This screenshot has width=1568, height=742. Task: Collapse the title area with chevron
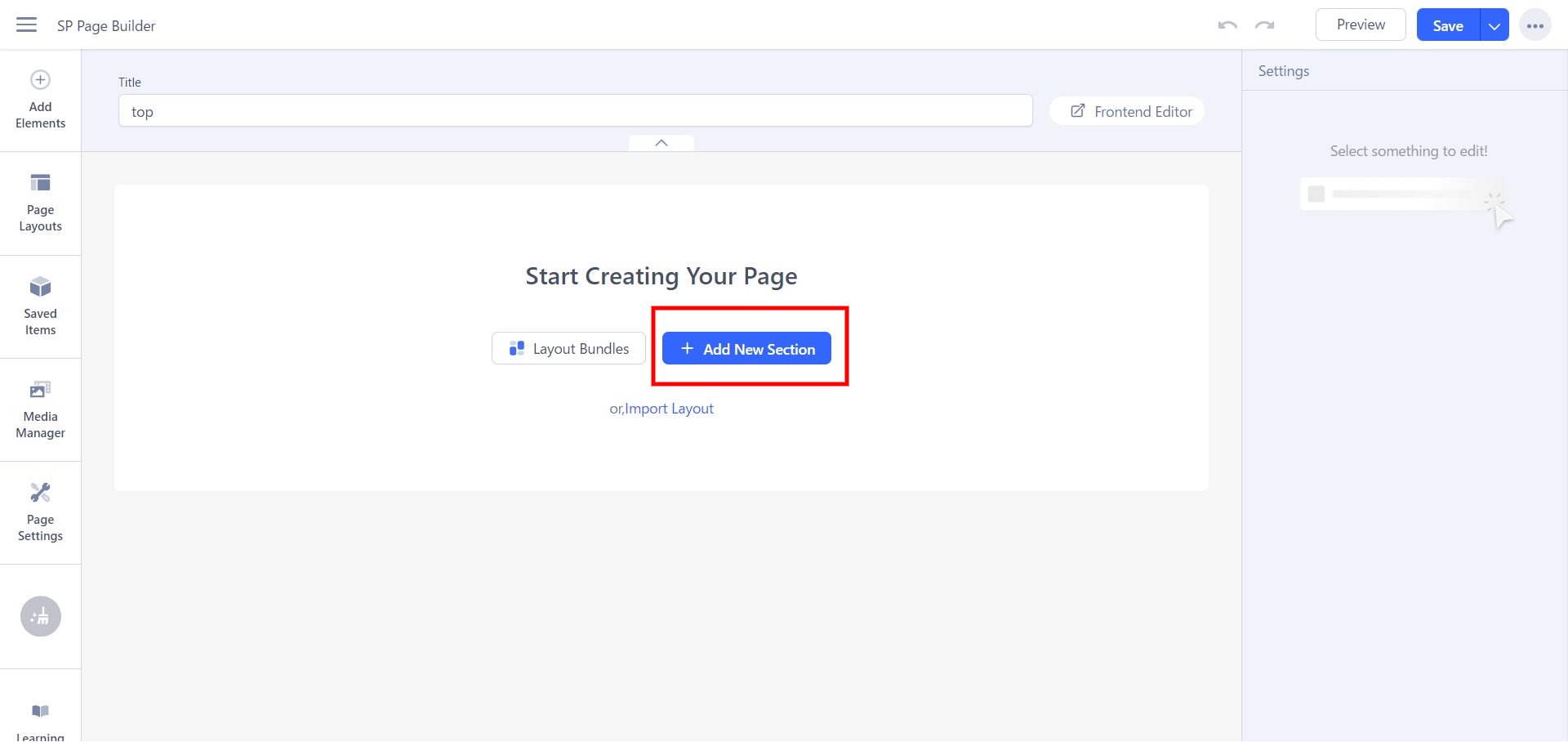pyautogui.click(x=661, y=143)
